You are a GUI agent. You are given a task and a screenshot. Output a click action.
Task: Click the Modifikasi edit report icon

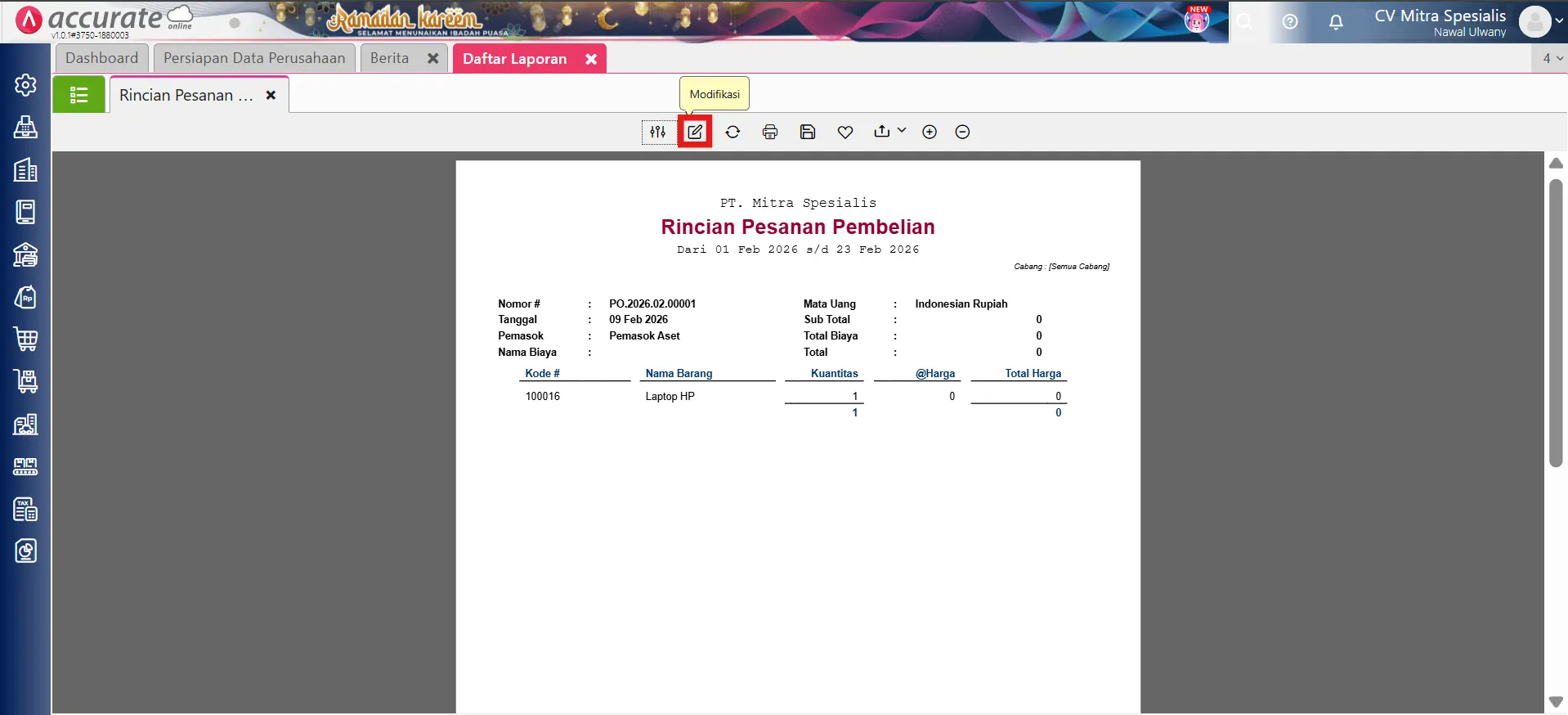point(695,132)
